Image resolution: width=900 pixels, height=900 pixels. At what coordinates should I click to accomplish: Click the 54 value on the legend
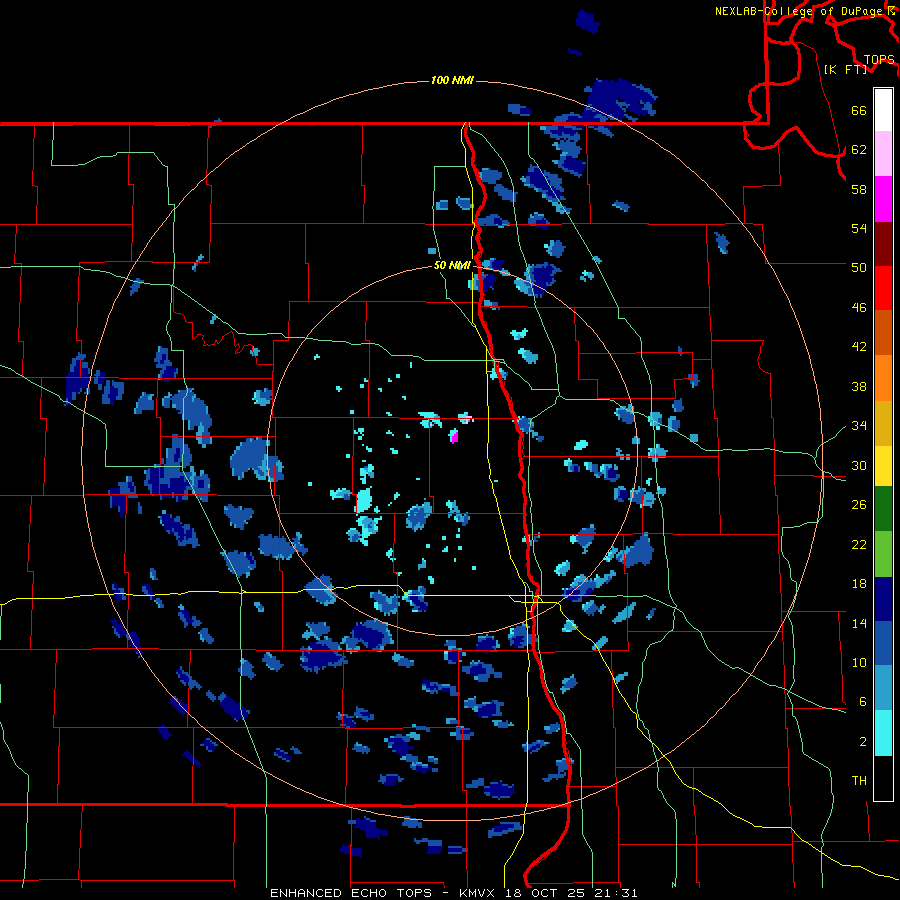coord(859,228)
